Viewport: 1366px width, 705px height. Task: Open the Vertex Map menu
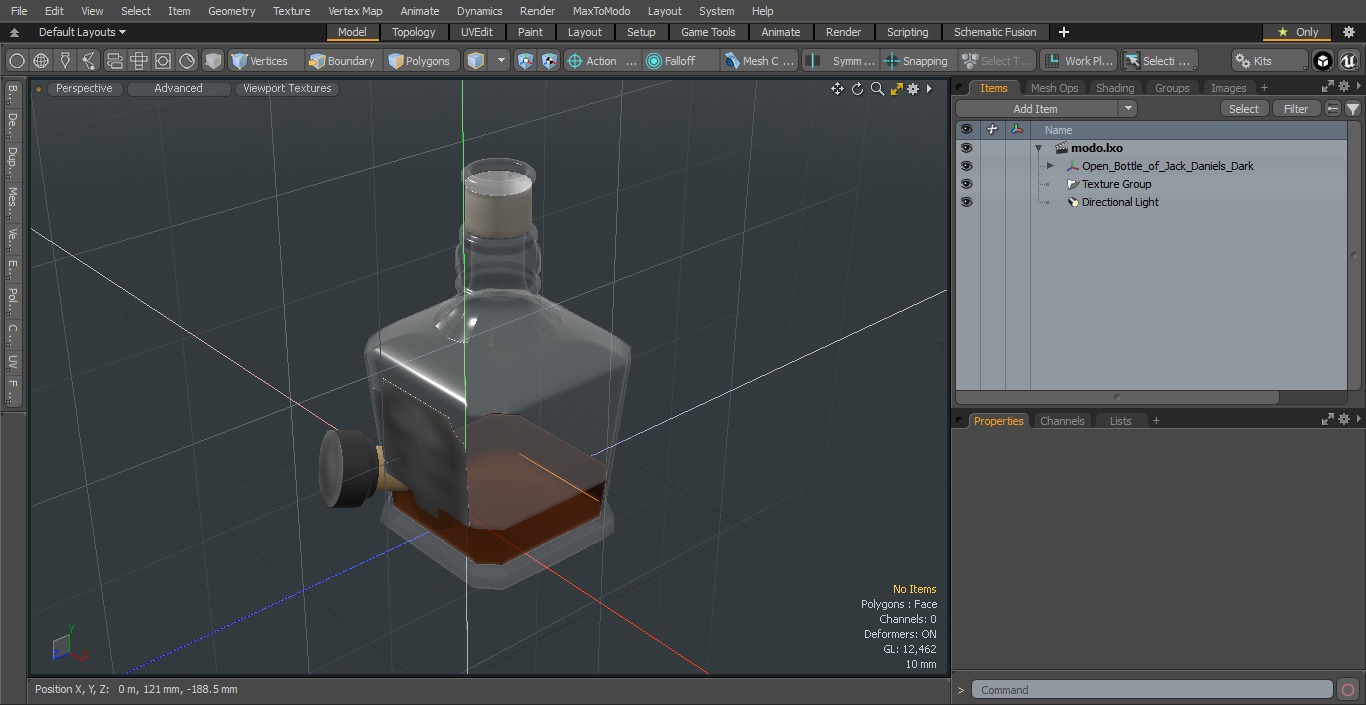point(355,11)
